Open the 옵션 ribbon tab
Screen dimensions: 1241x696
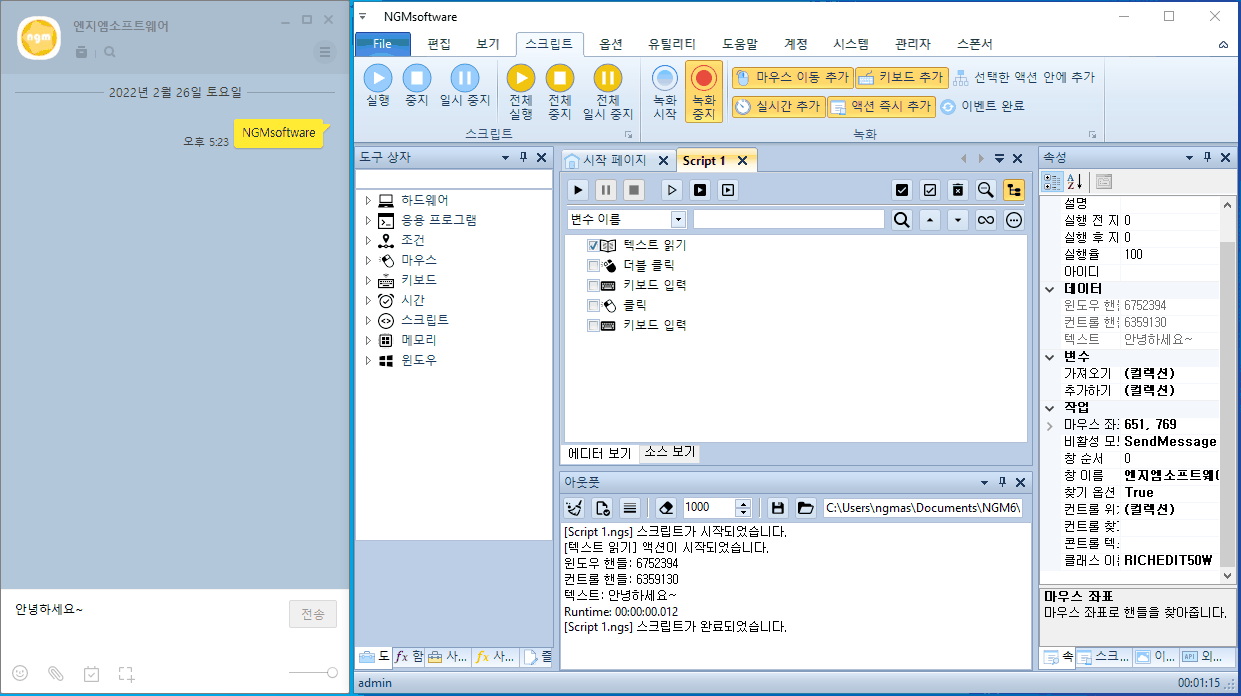[x=611, y=44]
